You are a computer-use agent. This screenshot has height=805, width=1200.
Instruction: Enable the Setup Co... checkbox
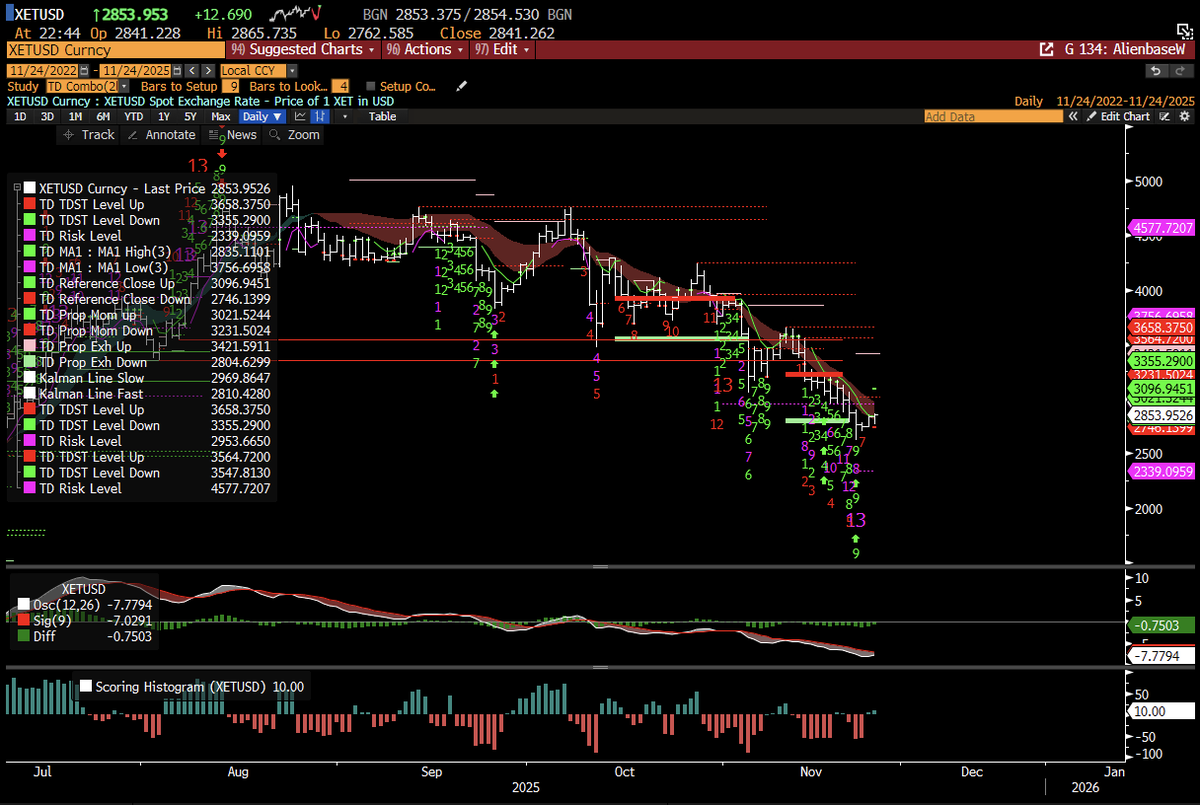pyautogui.click(x=371, y=87)
